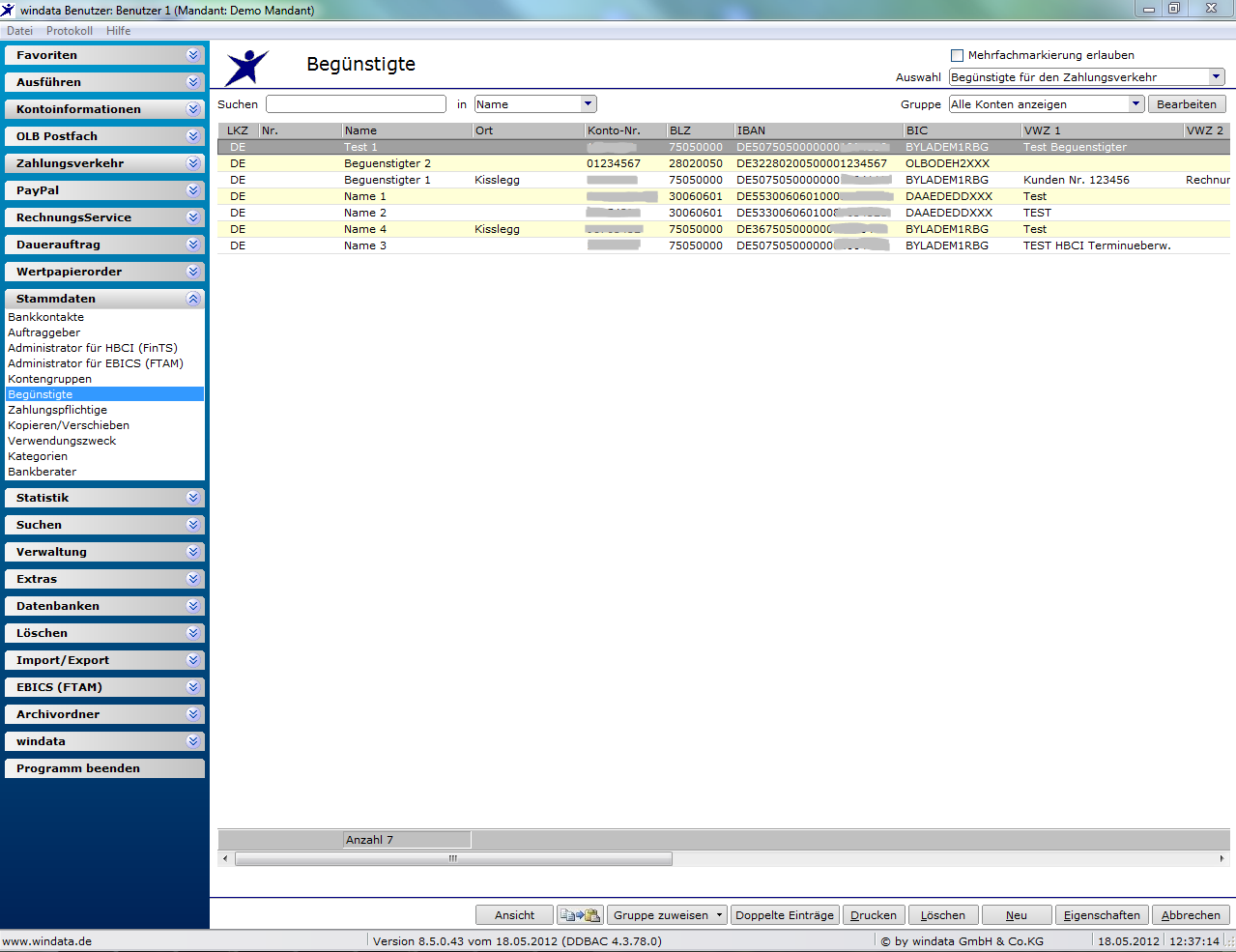Open the Gruppe zuweisen dropdown button

pyautogui.click(x=668, y=915)
